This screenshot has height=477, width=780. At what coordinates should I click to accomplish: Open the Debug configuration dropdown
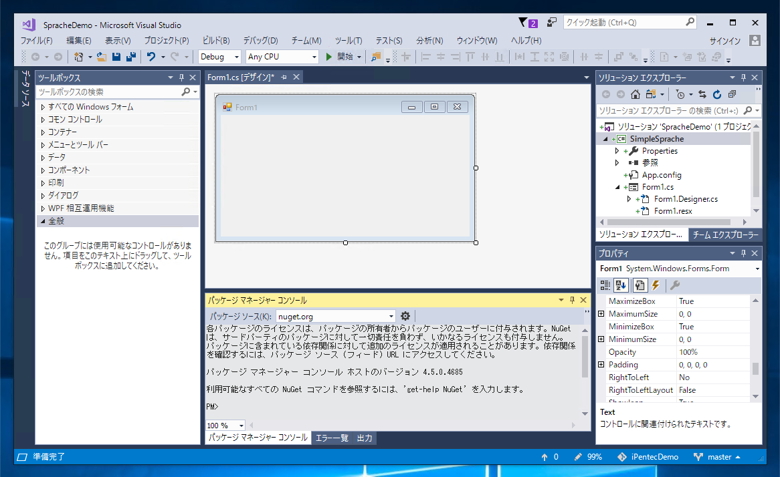pyautogui.click(x=236, y=57)
